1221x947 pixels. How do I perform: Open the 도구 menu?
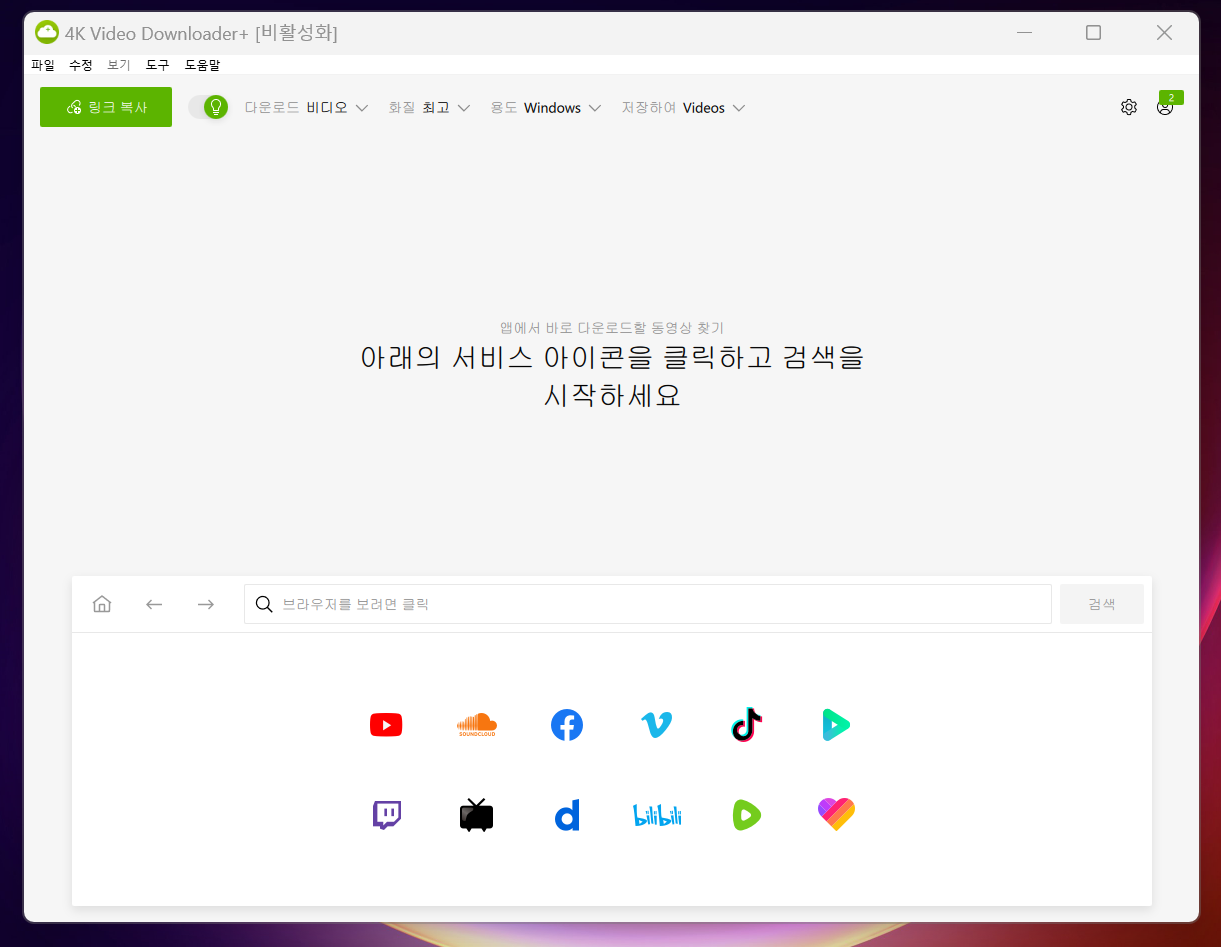[x=157, y=65]
